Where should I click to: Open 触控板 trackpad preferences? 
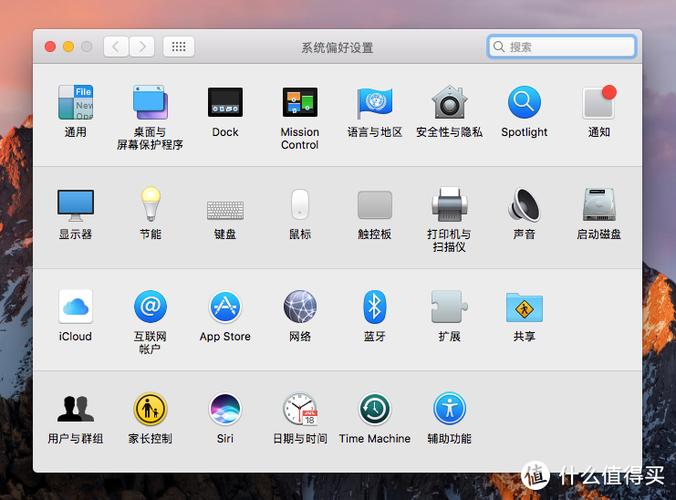point(375,205)
